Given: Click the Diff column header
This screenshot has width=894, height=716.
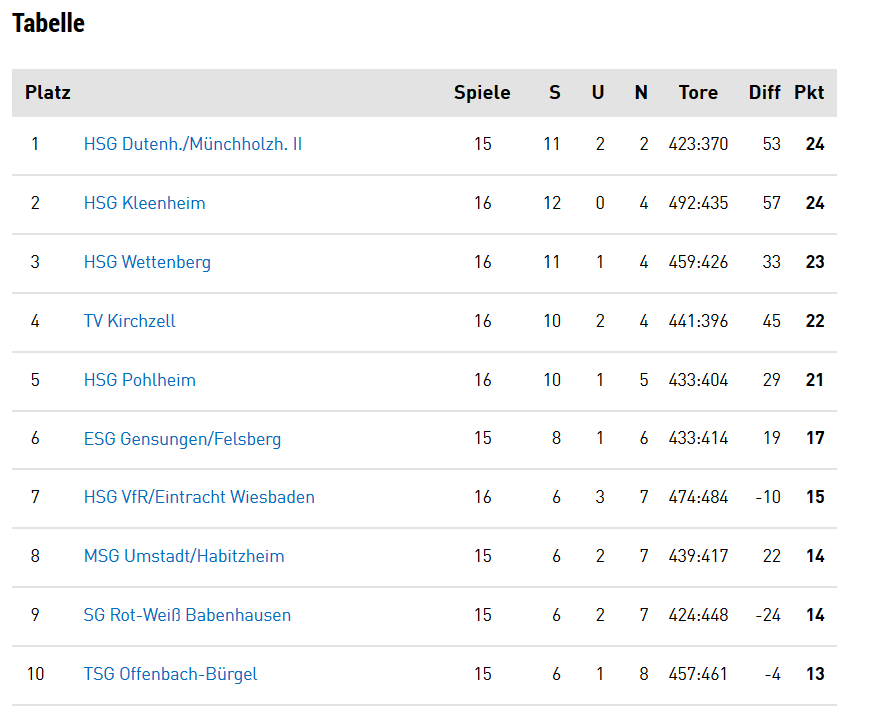Looking at the screenshot, I should click(764, 92).
